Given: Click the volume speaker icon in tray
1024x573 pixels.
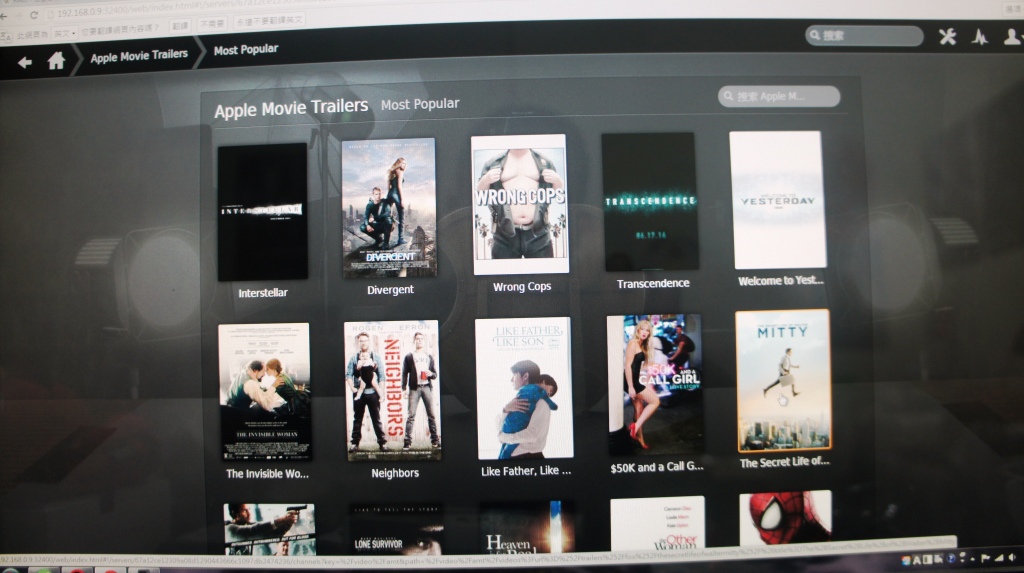Looking at the screenshot, I should [1012, 557].
